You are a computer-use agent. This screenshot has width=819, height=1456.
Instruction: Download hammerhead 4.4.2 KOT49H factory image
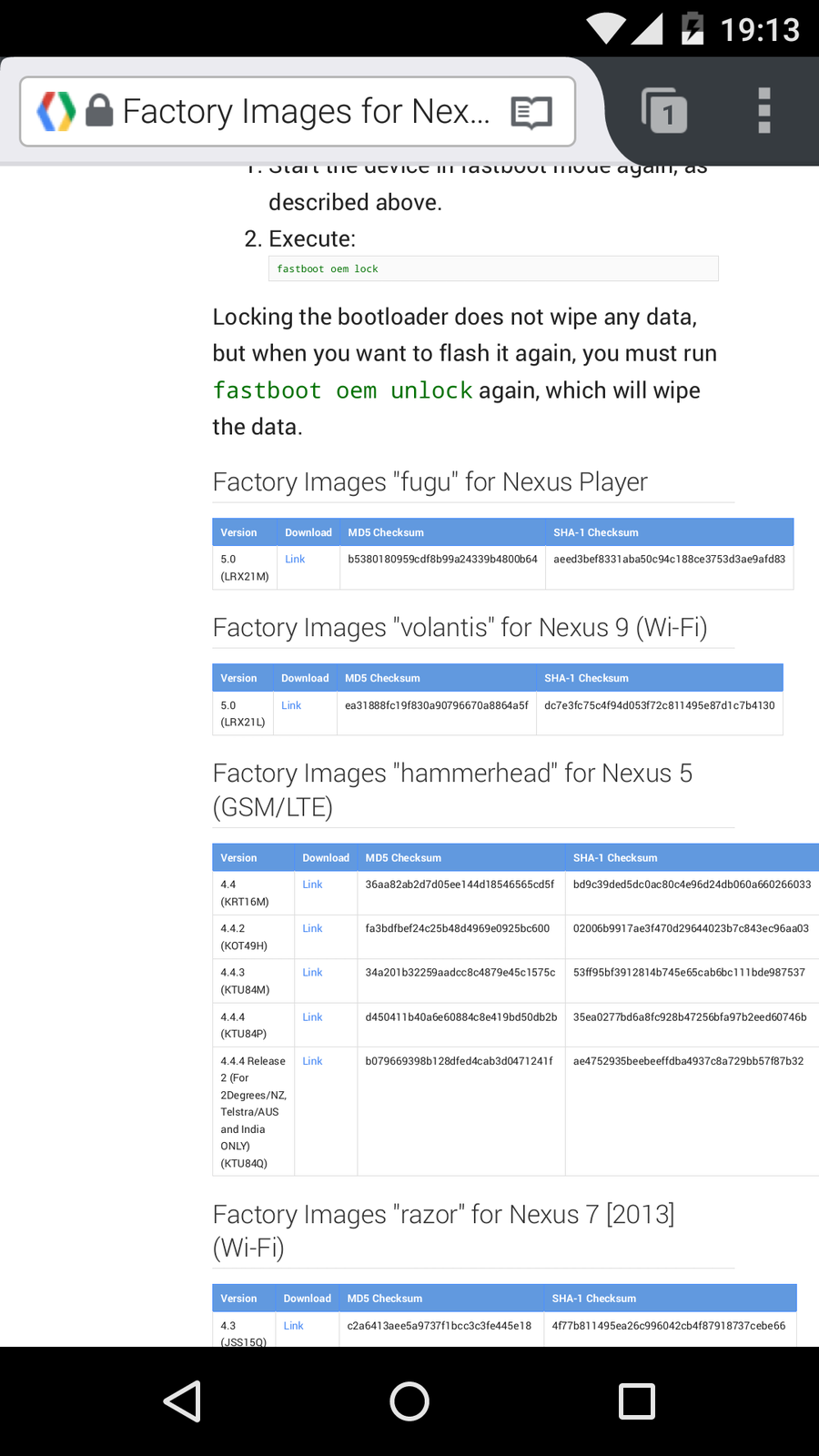click(312, 928)
